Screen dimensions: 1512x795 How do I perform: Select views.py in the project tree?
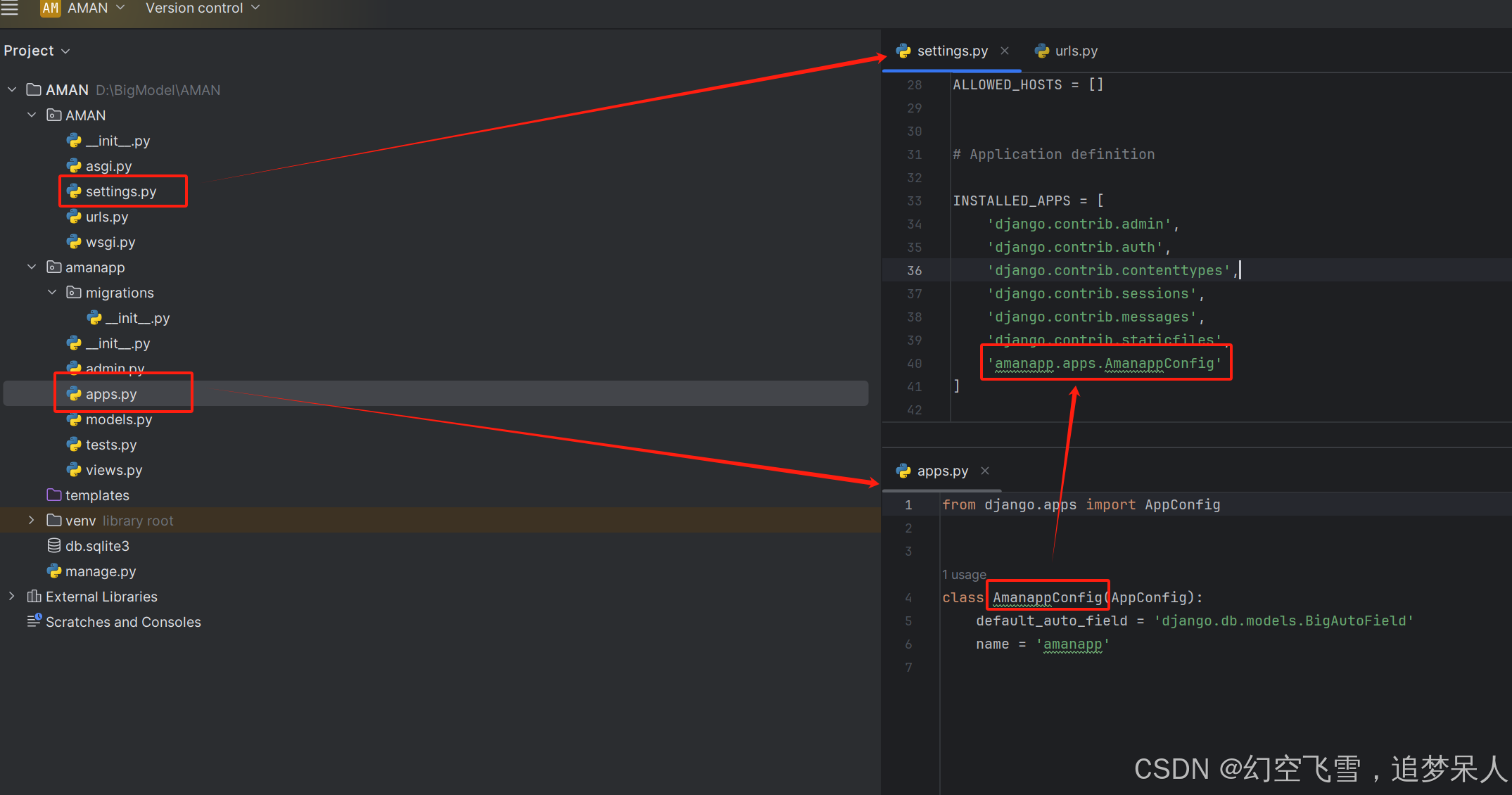point(113,469)
